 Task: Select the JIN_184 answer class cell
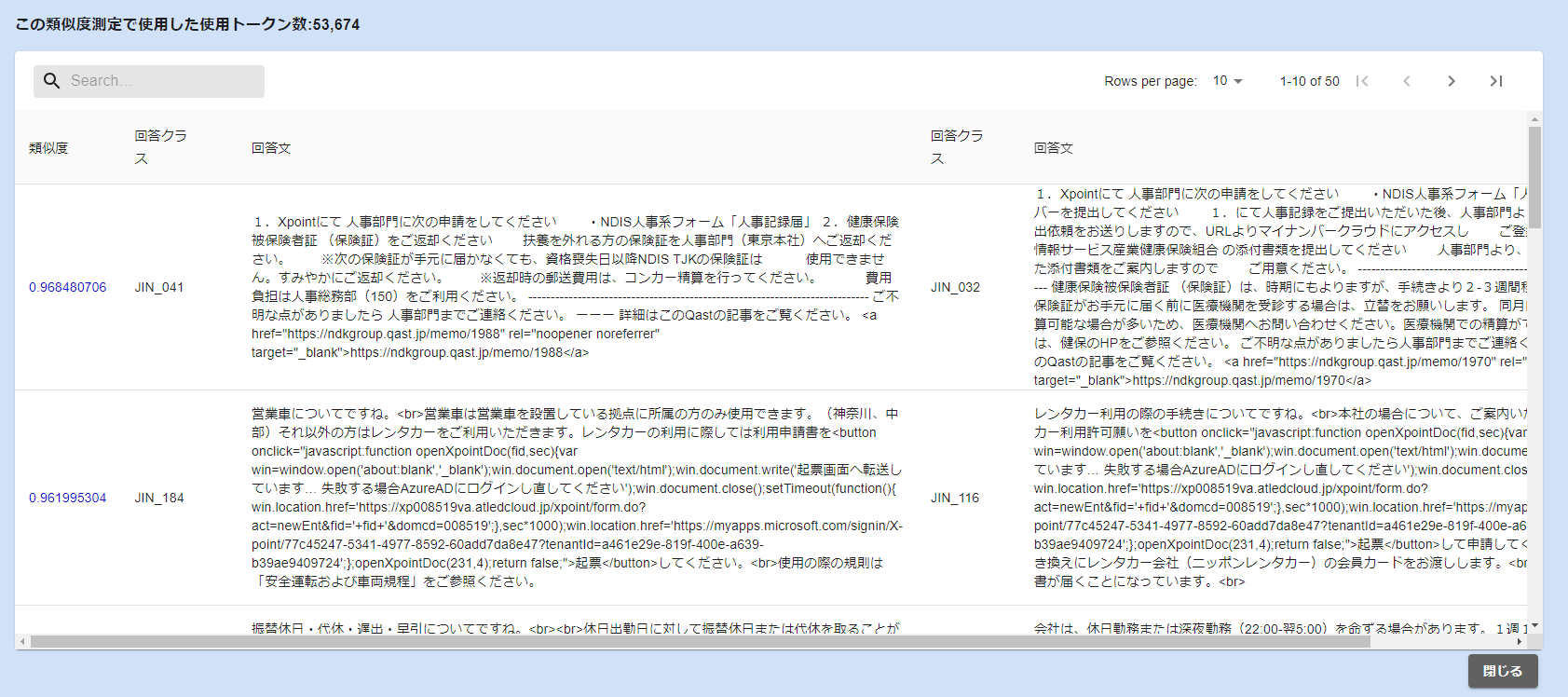(x=159, y=498)
